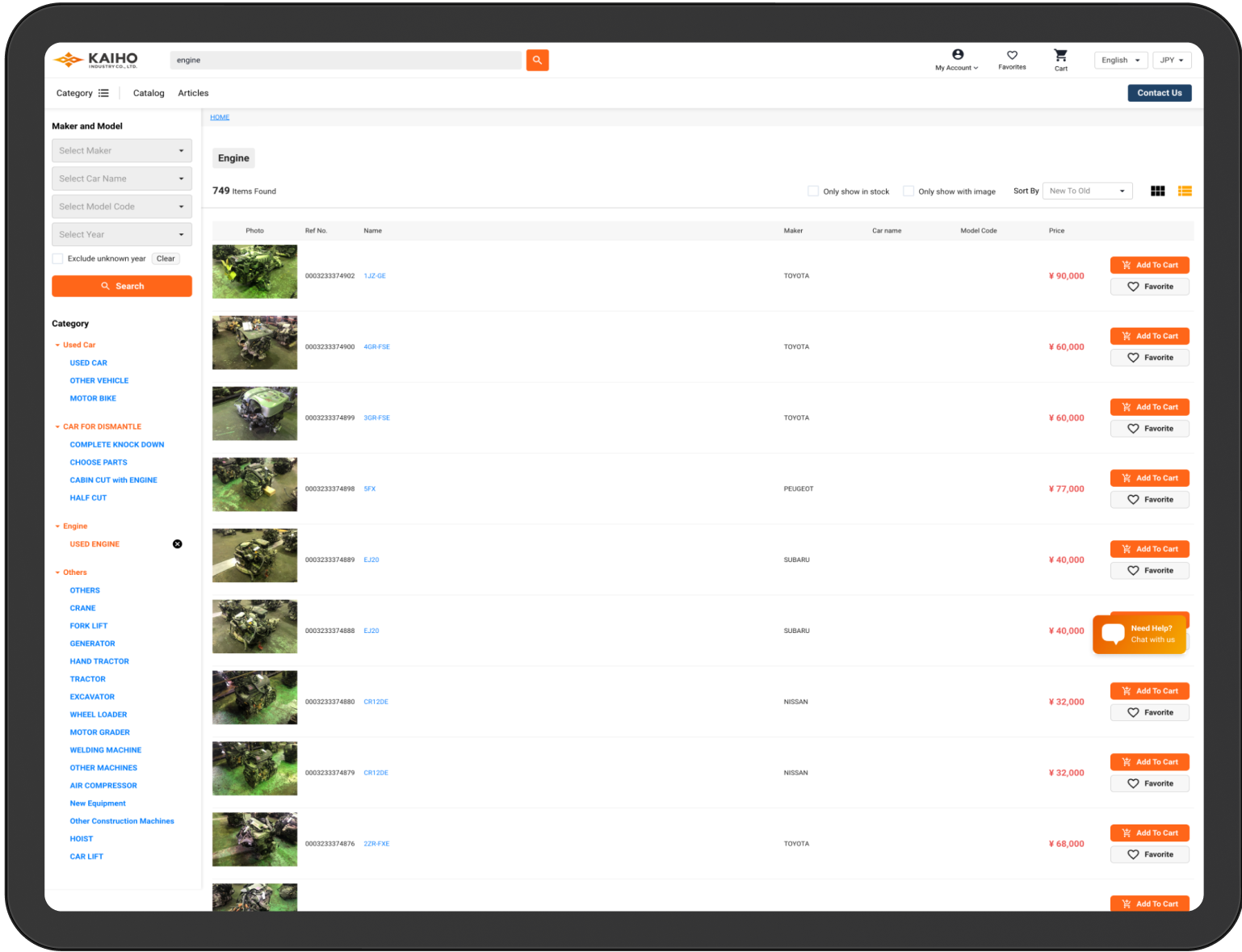The width and height of the screenshot is (1242, 952).
Task: Favorite the 3GR-FSE engine
Action: 1149,429
